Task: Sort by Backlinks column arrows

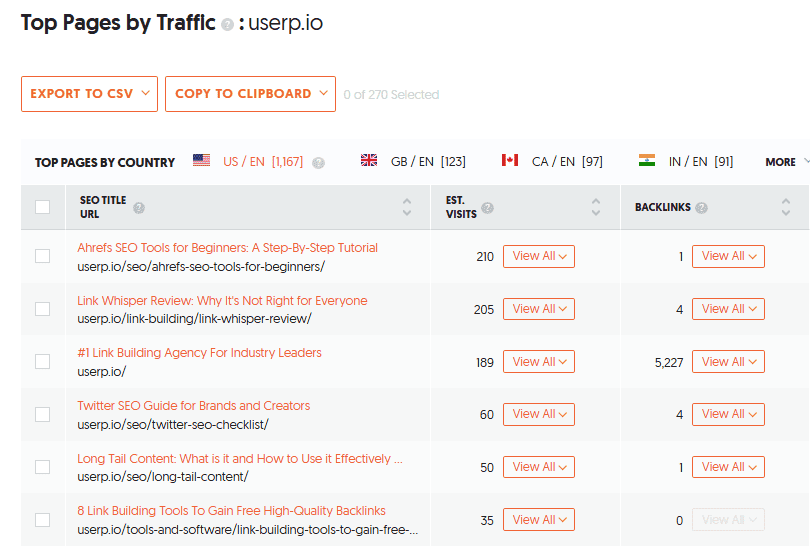Action: click(786, 207)
